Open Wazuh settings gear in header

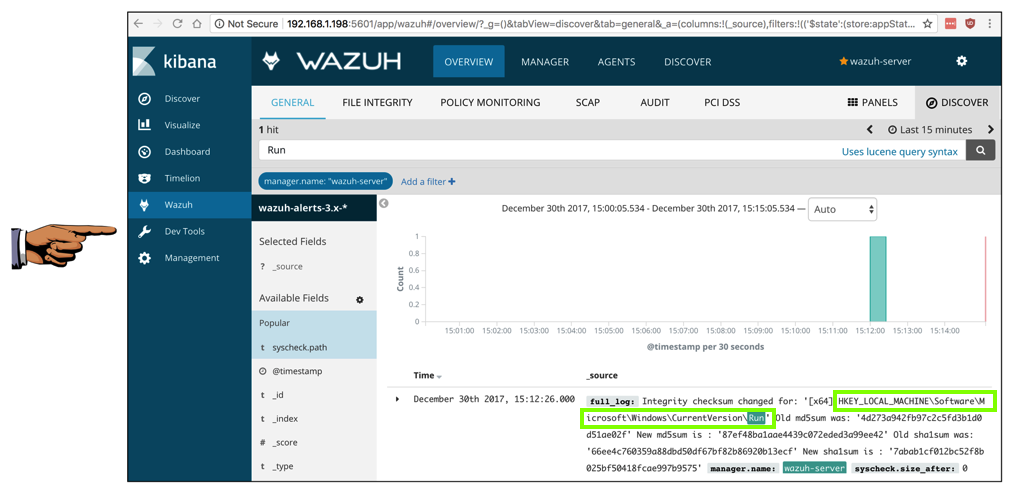[x=961, y=61]
